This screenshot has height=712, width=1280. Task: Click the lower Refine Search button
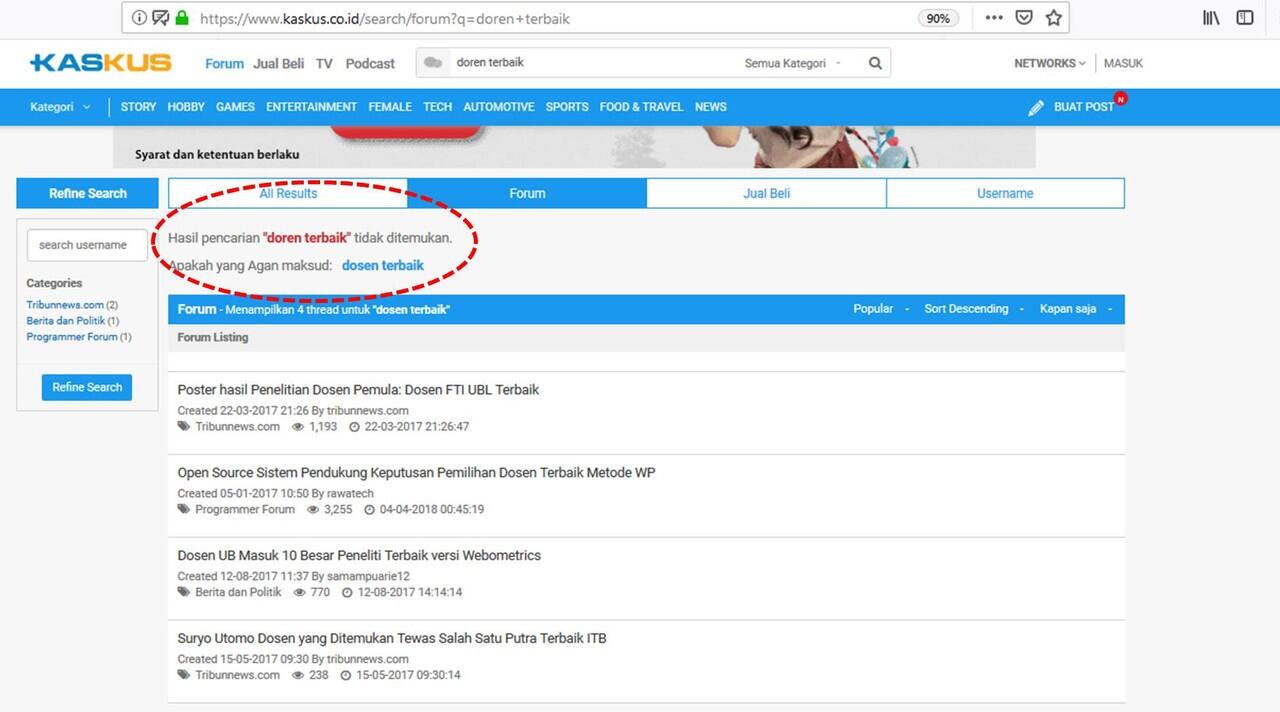coord(87,387)
